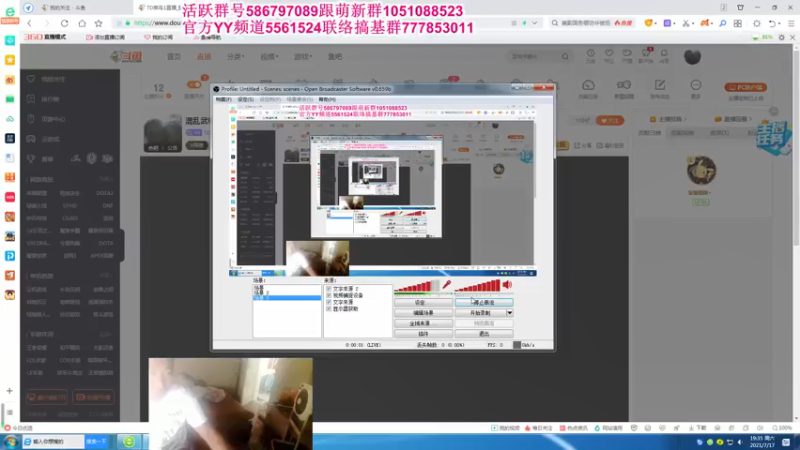
Task: Click the webcam preview thumbnail in OBS
Action: 317,258
